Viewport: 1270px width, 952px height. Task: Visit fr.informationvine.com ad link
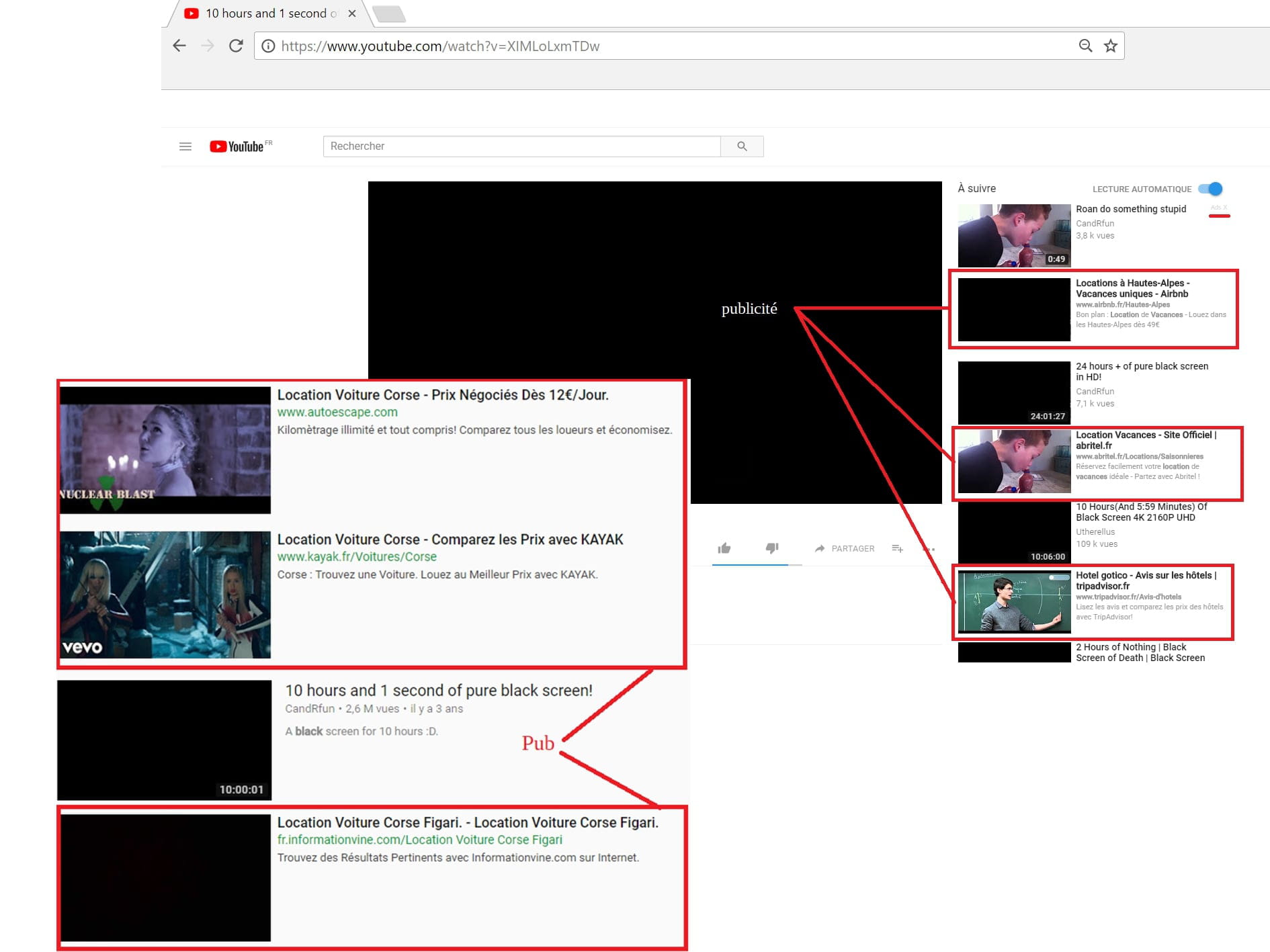(x=420, y=840)
